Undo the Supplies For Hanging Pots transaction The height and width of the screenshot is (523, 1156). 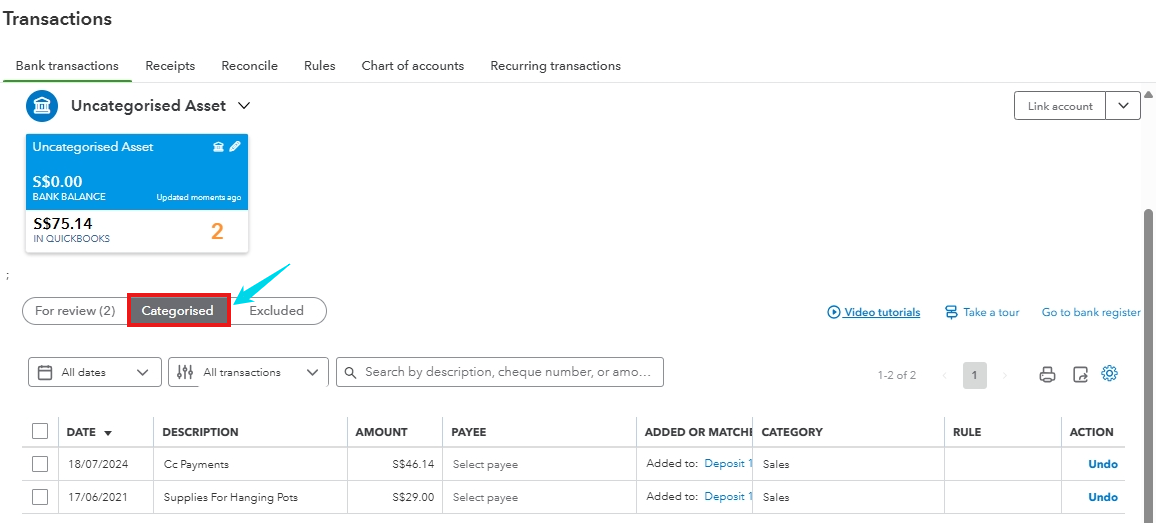tap(1103, 496)
